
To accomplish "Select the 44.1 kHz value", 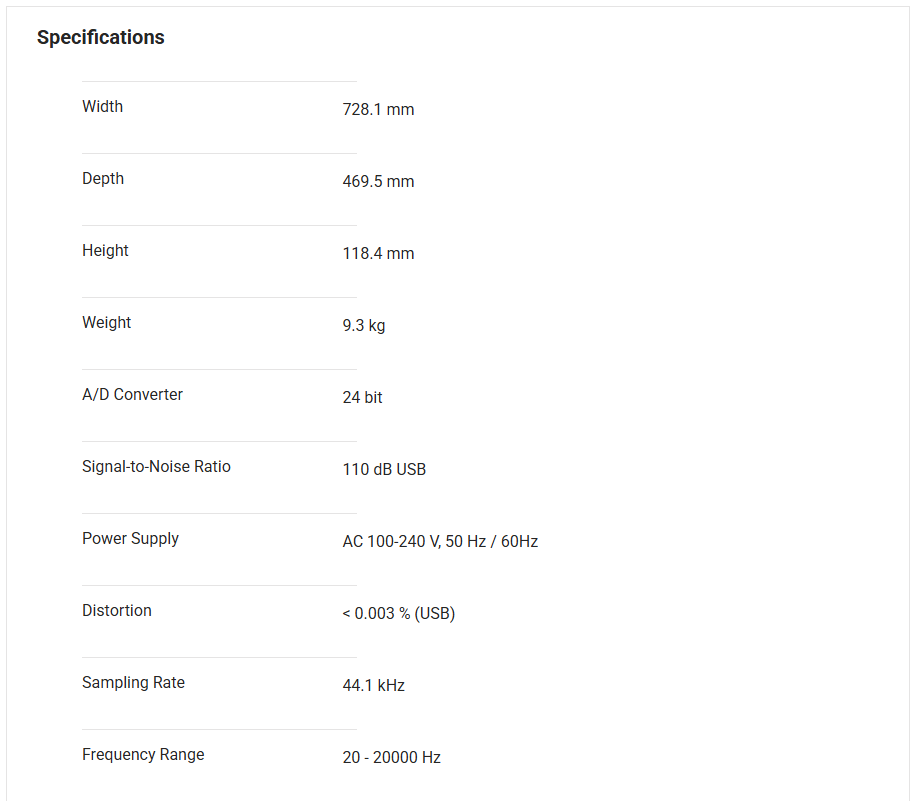I will 374,686.
